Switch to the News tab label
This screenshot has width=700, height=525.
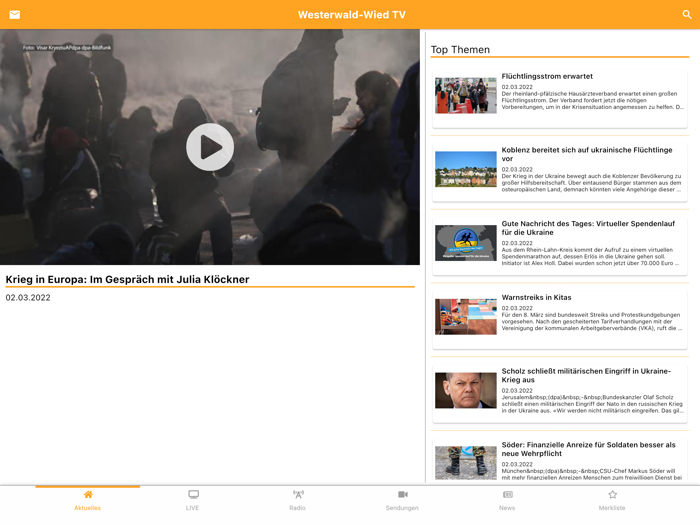coord(507,508)
